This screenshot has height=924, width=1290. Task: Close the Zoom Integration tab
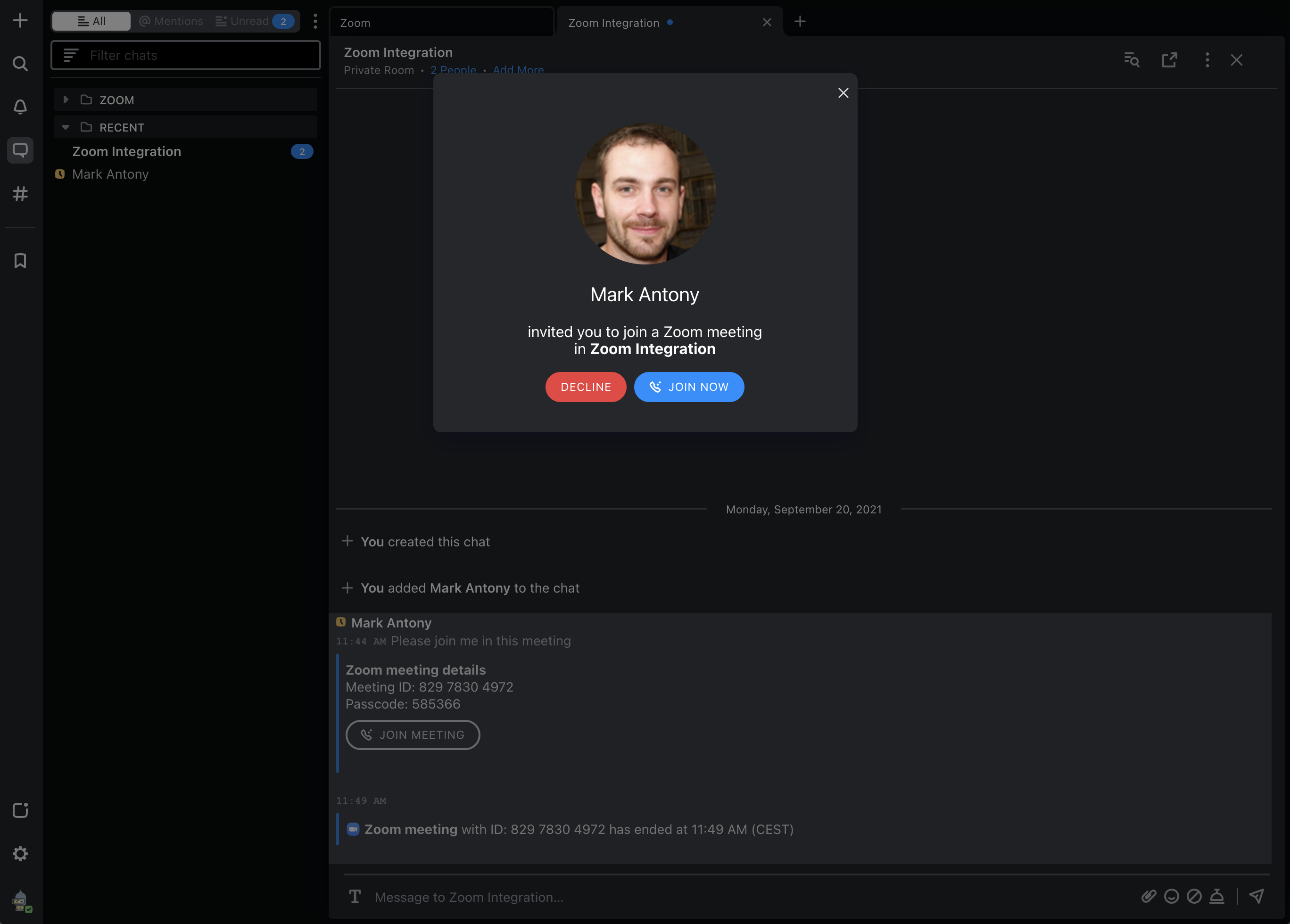pyautogui.click(x=767, y=22)
